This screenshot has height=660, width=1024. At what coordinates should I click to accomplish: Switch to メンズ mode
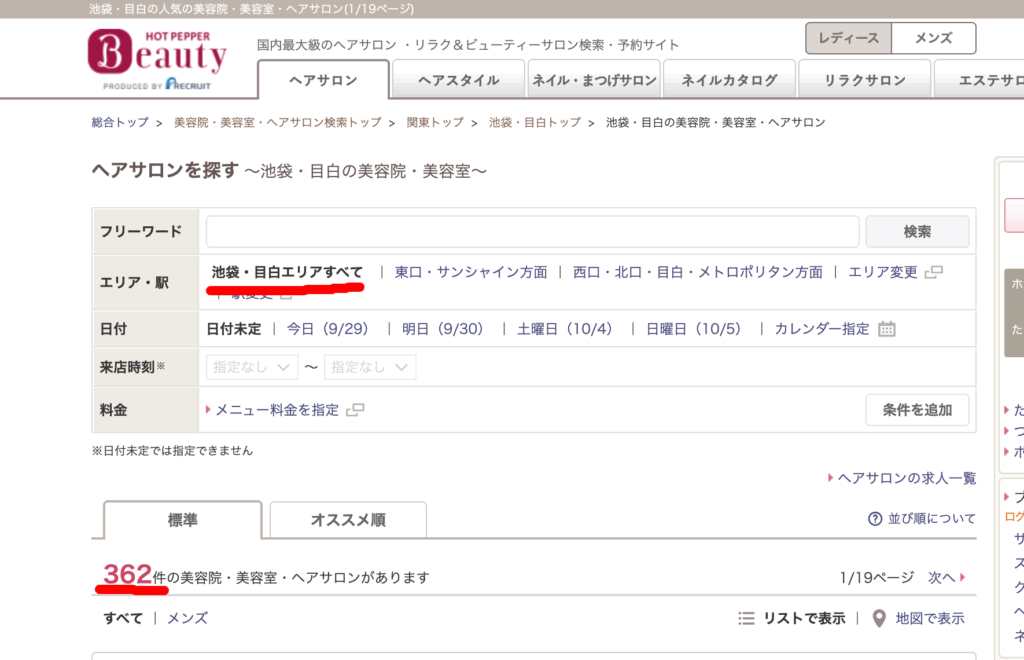pyautogui.click(x=932, y=38)
